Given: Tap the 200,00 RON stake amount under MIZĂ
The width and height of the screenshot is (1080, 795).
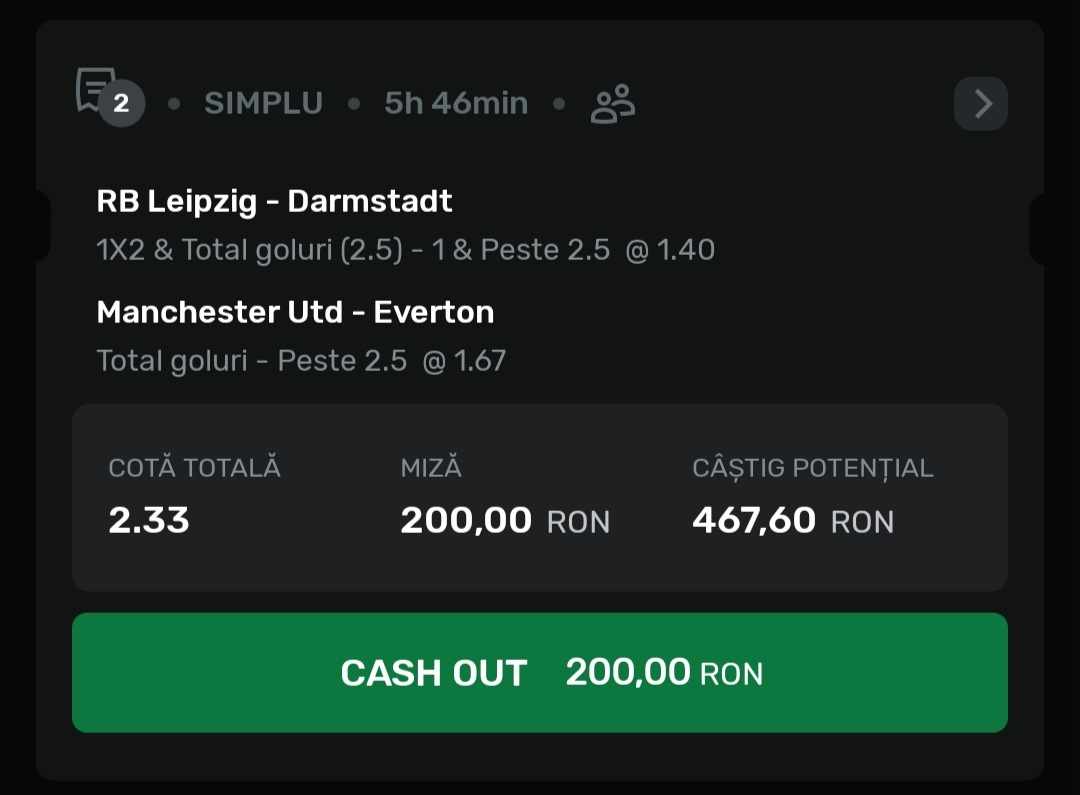Looking at the screenshot, I should coord(505,521).
